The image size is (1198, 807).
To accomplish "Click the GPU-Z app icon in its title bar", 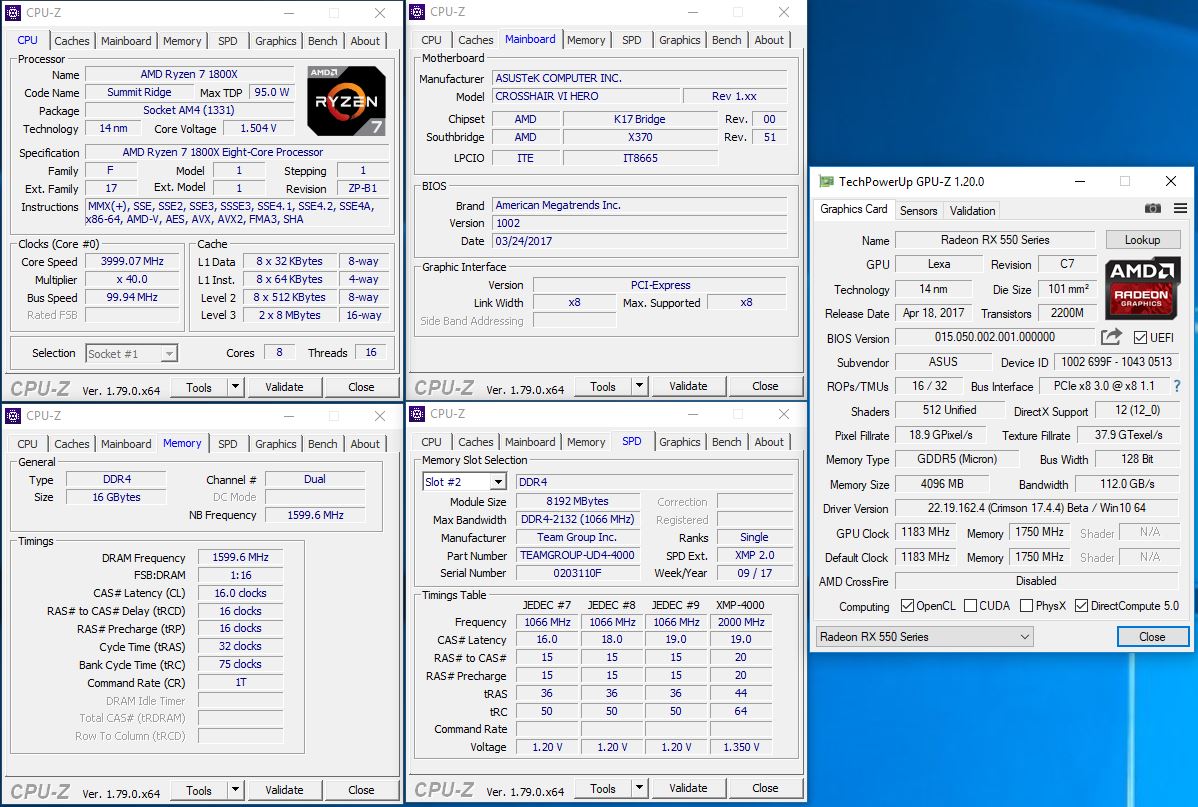I will click(x=826, y=181).
